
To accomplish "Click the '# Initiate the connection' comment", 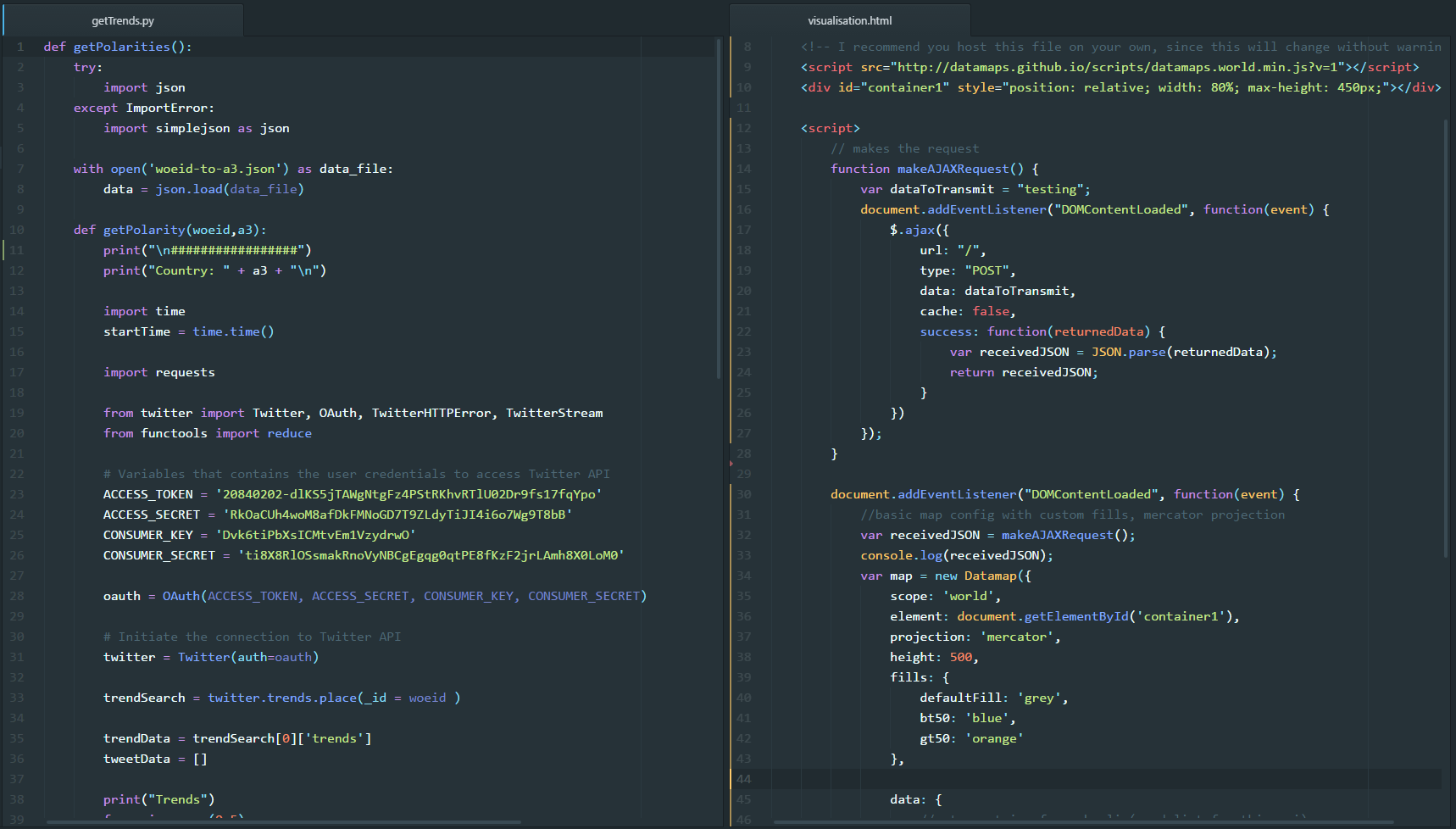I will coord(253,637).
